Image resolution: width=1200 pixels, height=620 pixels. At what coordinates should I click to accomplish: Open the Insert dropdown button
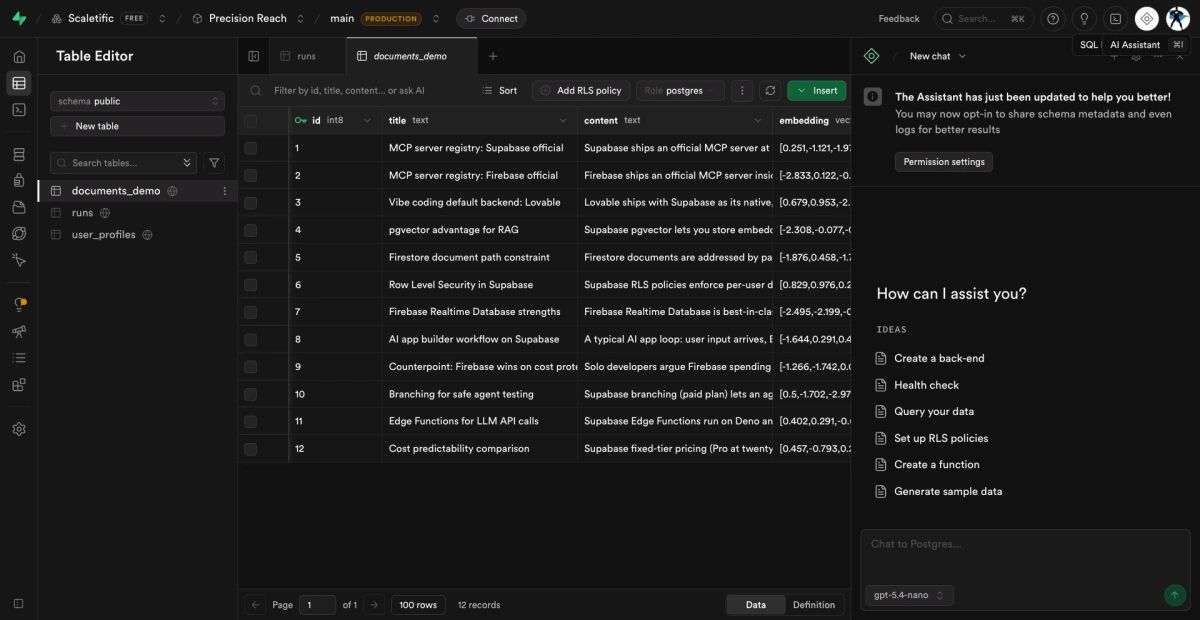[x=817, y=90]
